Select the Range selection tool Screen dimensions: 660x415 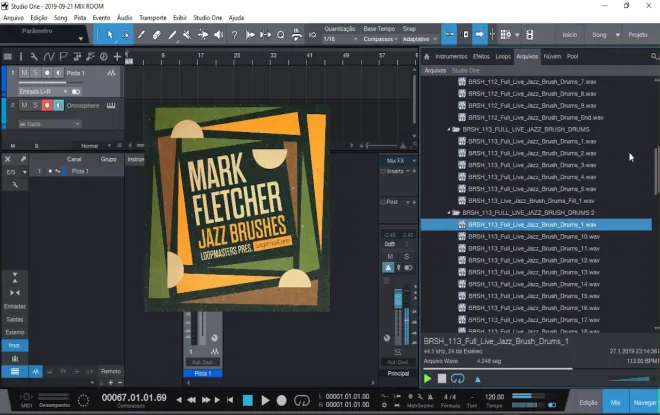tap(125, 35)
